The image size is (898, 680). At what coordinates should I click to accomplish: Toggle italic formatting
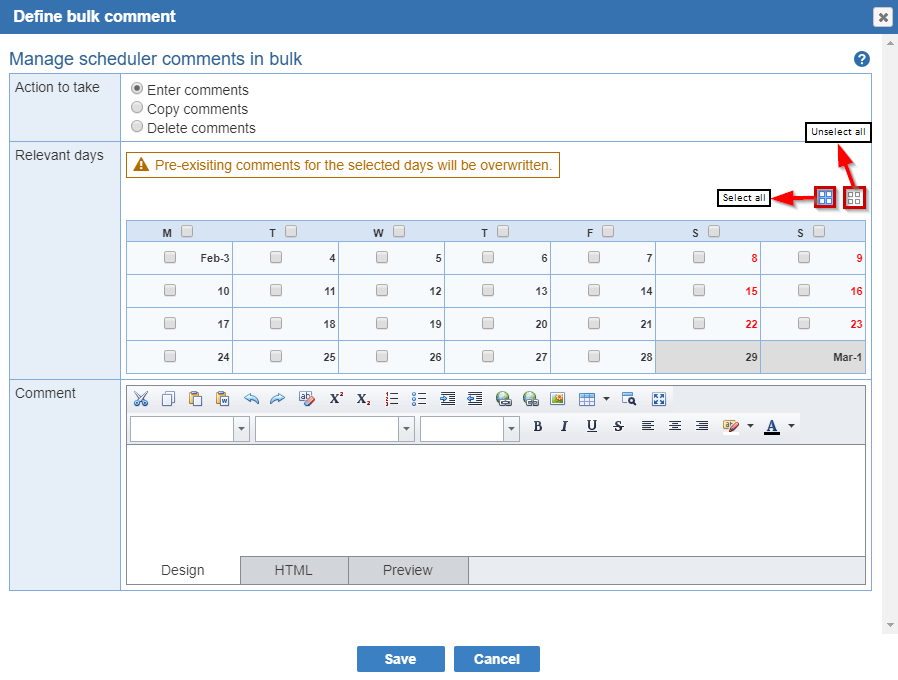point(564,426)
